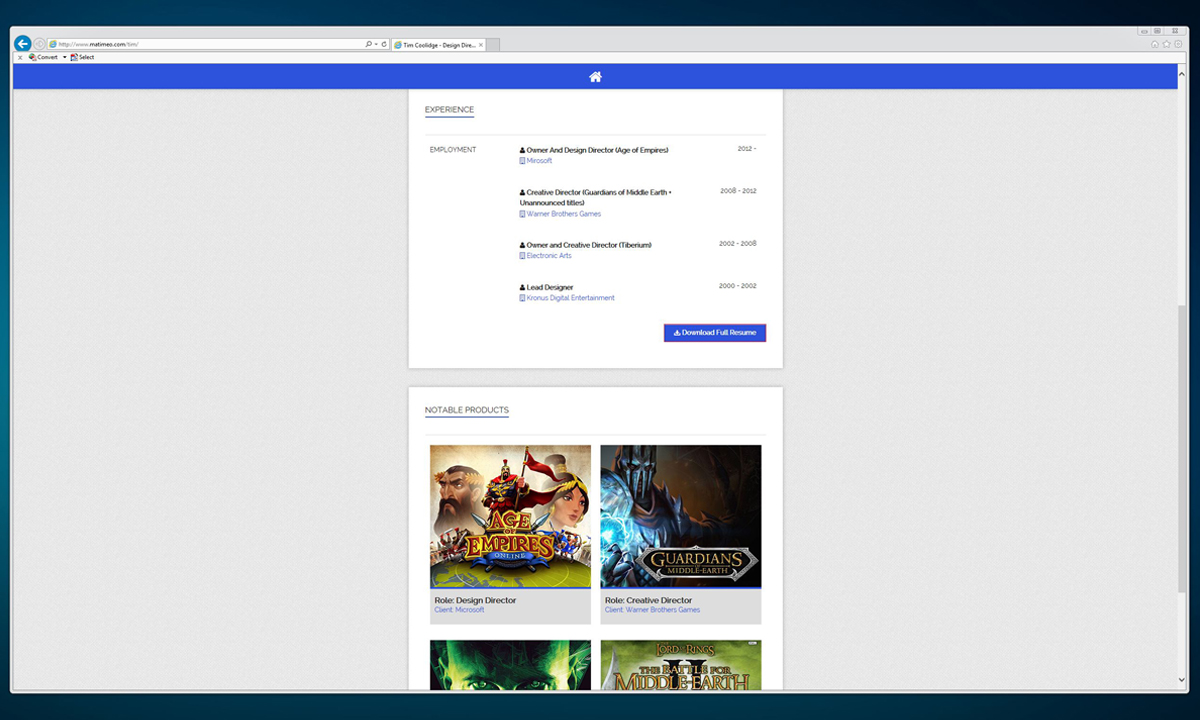Click the Age of Empires Online thumbnail
The width and height of the screenshot is (1200, 720).
[x=510, y=516]
